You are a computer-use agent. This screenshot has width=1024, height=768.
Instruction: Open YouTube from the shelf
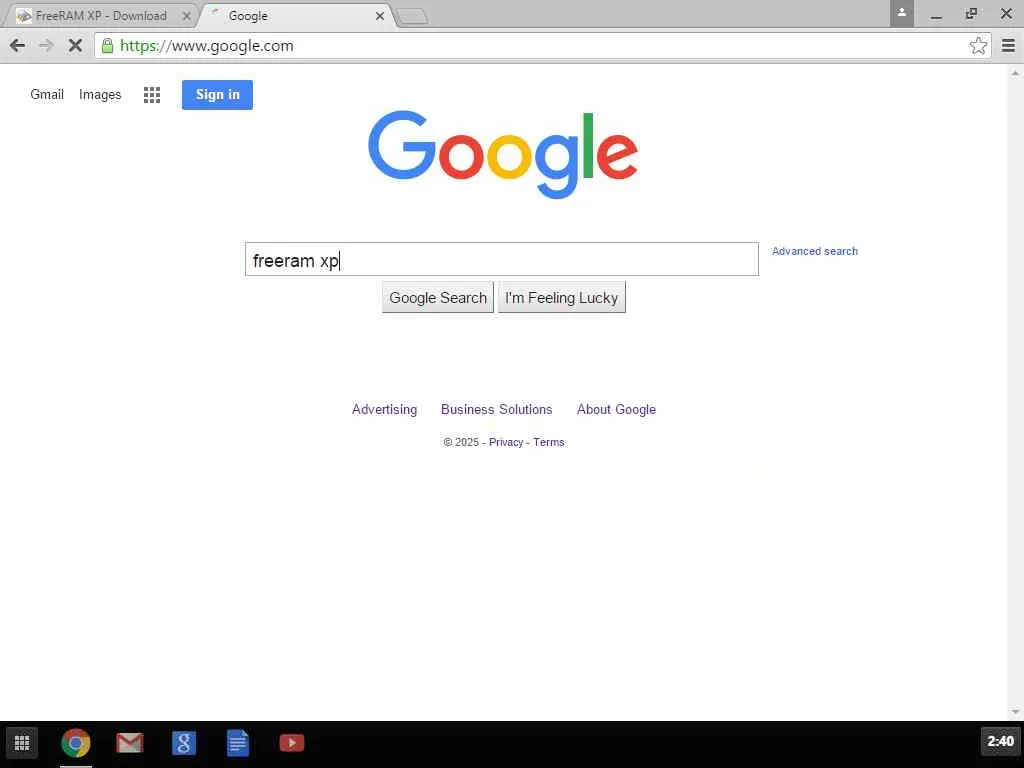click(x=291, y=743)
